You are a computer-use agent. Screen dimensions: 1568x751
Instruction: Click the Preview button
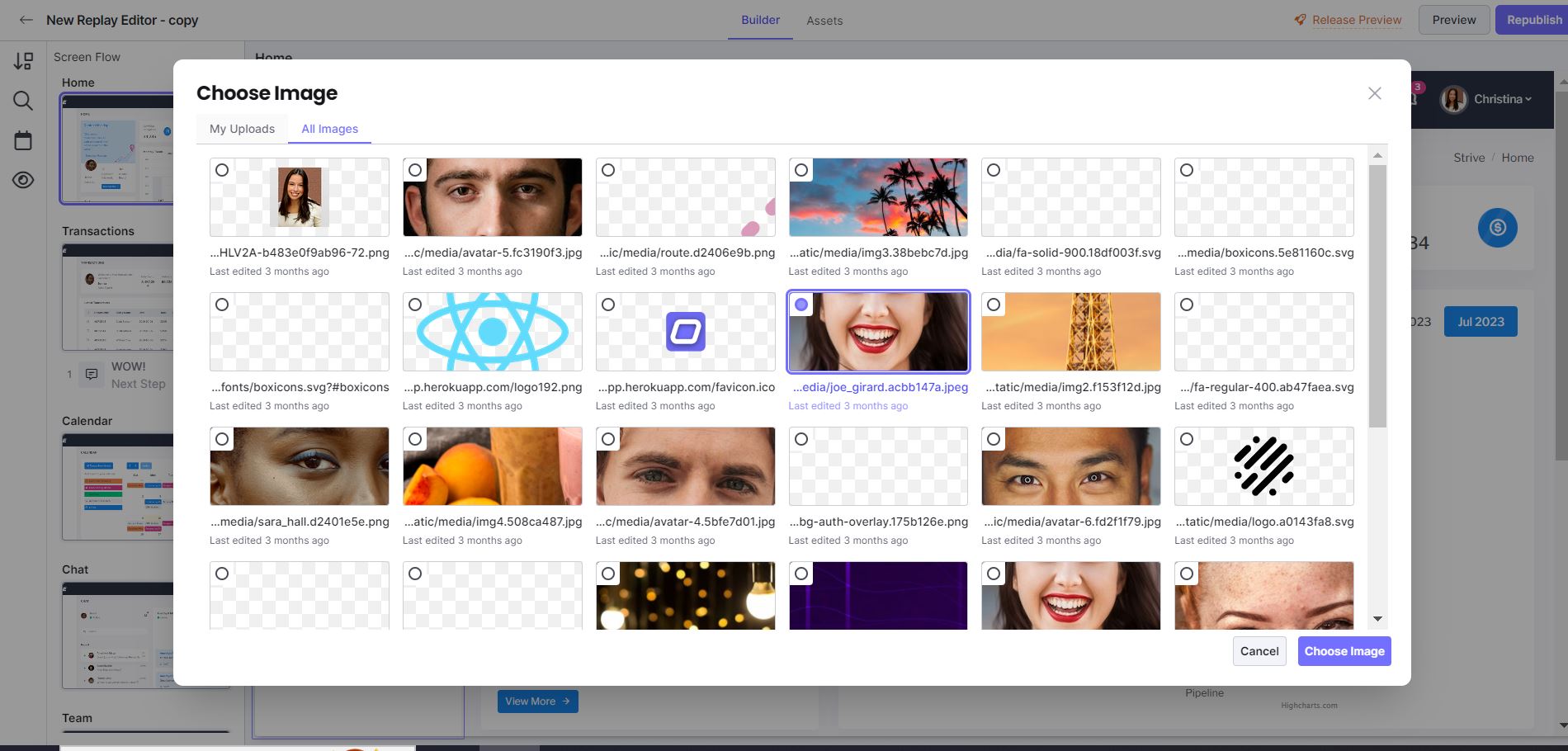tap(1454, 20)
